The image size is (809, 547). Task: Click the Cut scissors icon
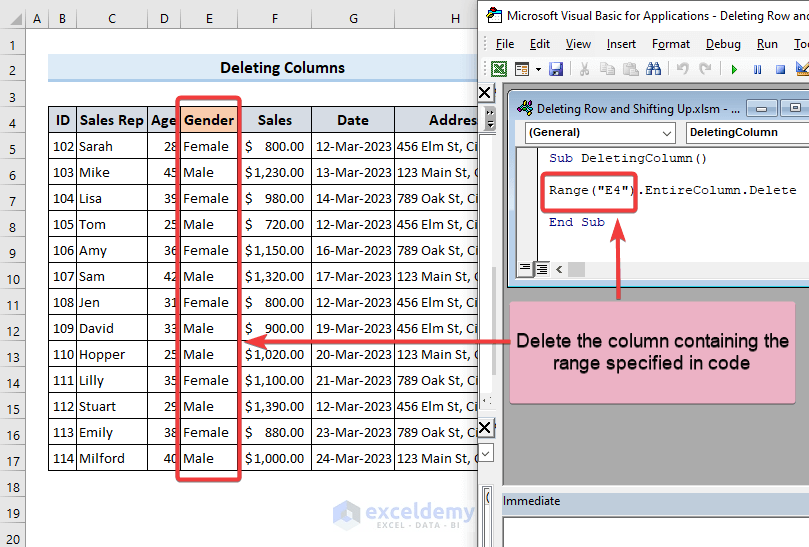[584, 69]
